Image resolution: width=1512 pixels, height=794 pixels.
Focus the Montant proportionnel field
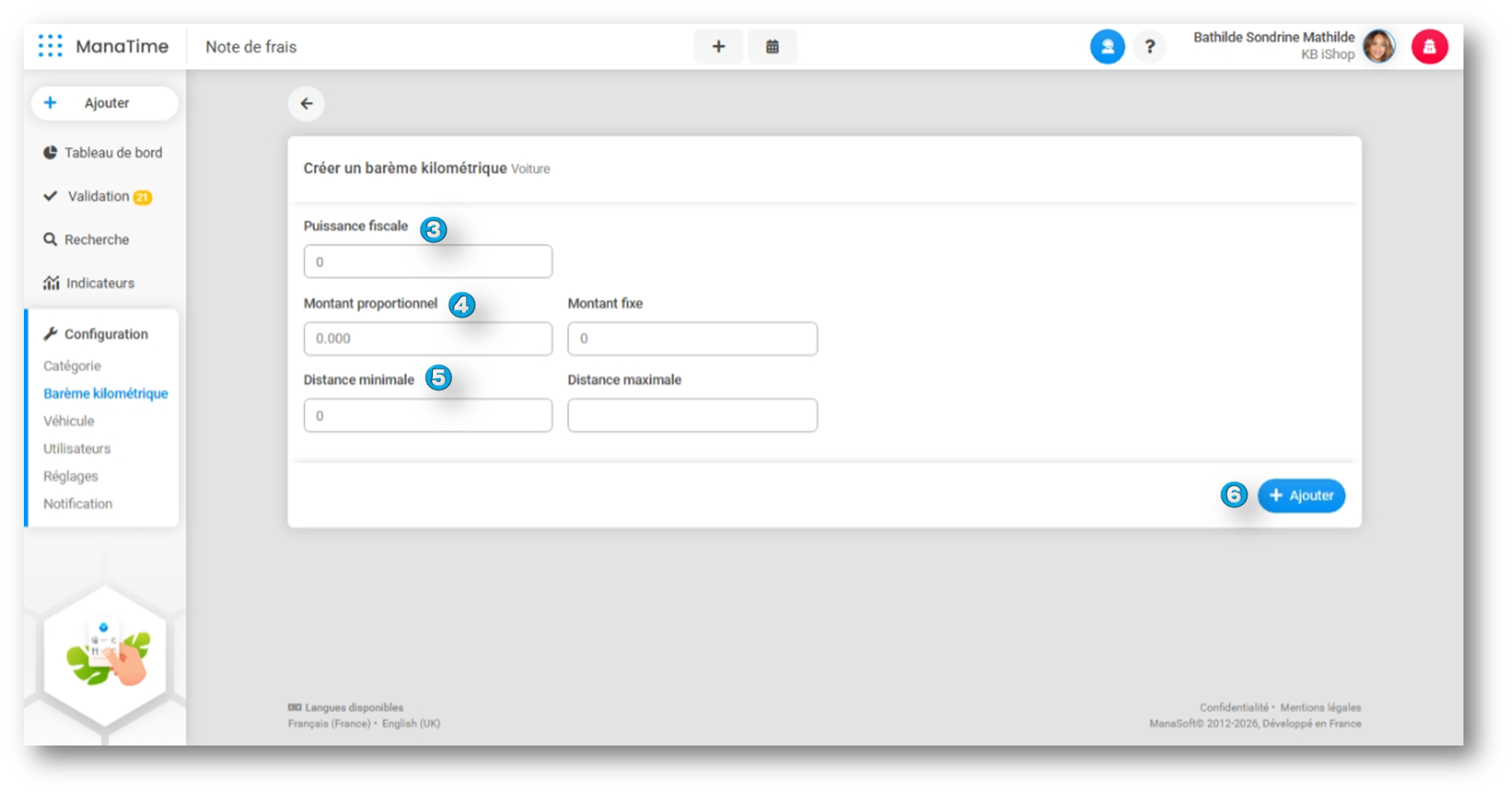[428, 339]
